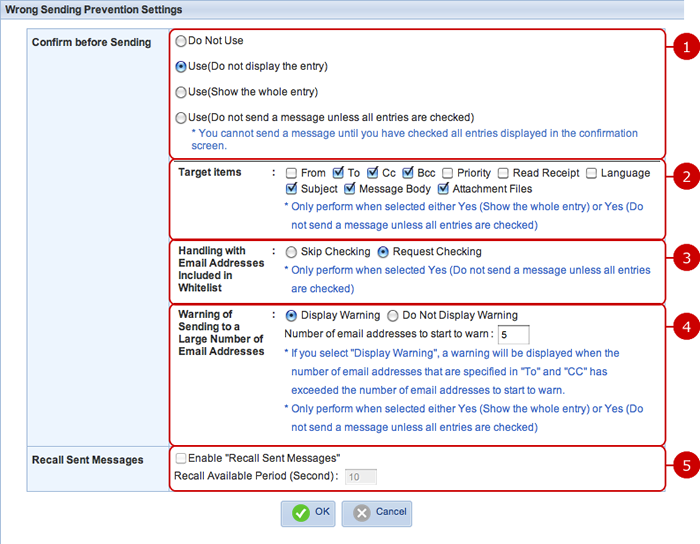Choose "Use (Do not send unless all checked)"

[181, 117]
